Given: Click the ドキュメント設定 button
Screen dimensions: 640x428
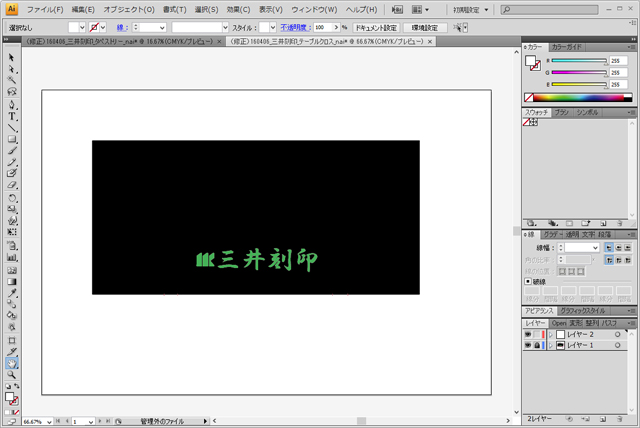Looking at the screenshot, I should coord(376,27).
